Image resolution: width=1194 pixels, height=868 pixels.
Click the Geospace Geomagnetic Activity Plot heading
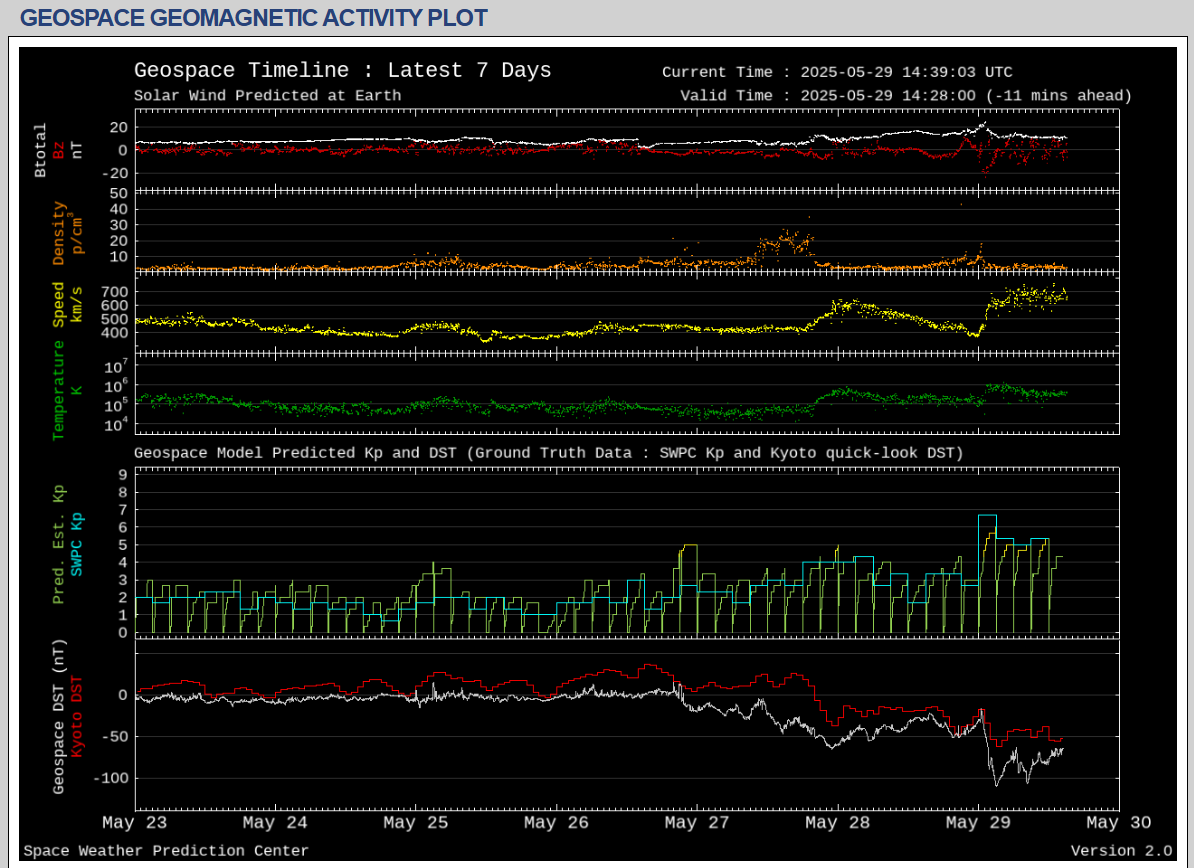coord(254,18)
